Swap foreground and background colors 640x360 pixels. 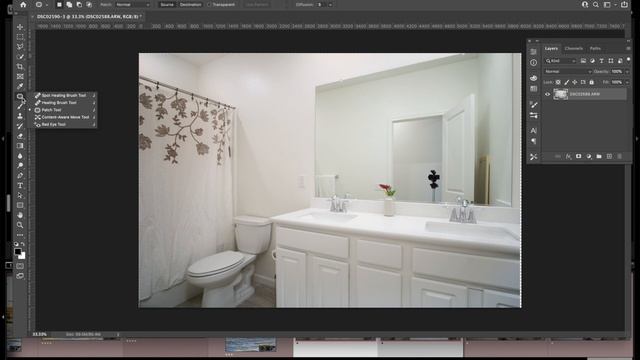click(x=23, y=244)
